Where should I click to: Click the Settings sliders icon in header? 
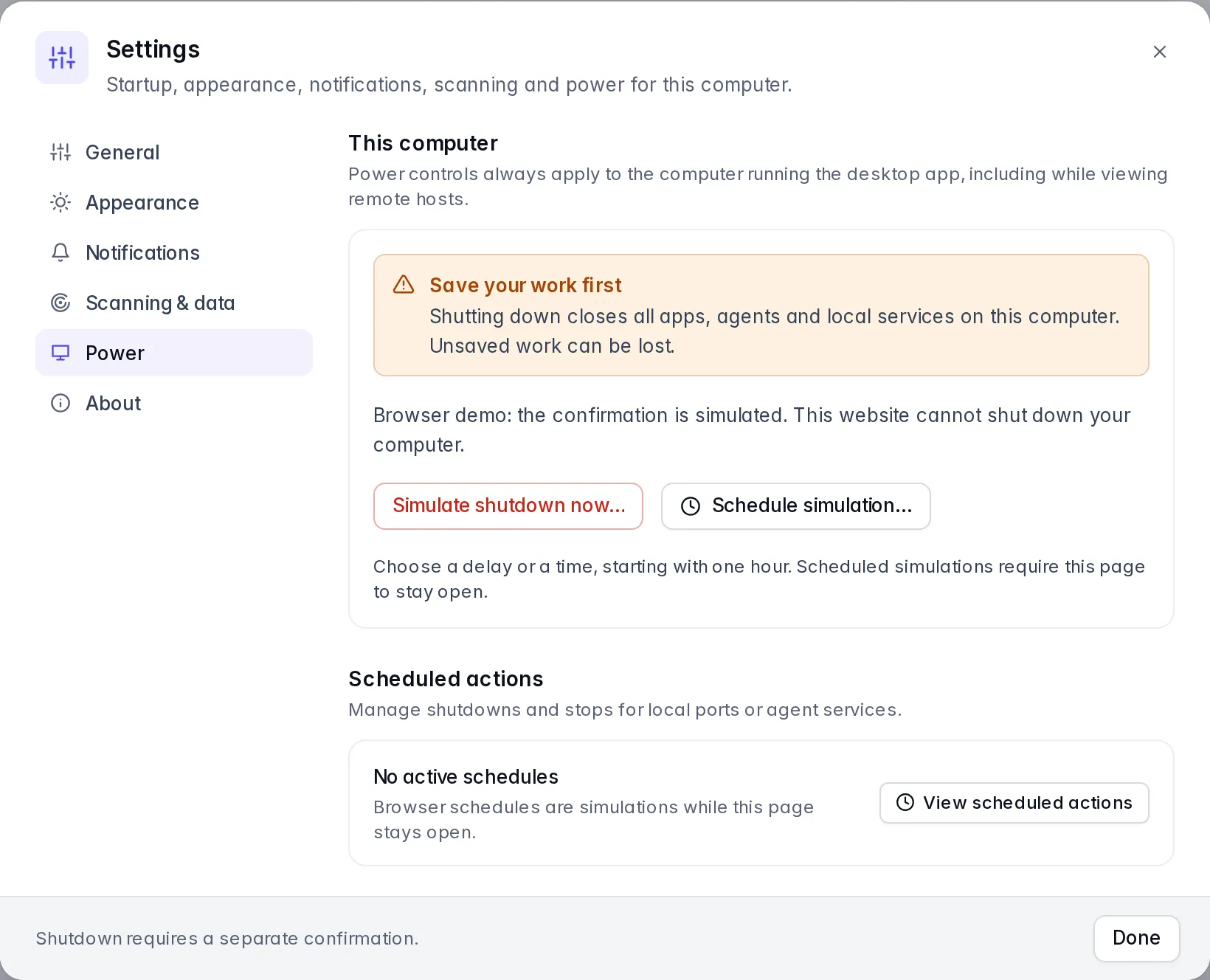point(62,58)
